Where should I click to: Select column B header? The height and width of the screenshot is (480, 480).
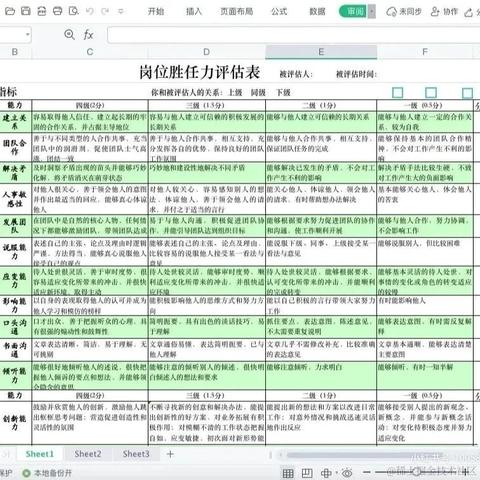(x=15, y=52)
